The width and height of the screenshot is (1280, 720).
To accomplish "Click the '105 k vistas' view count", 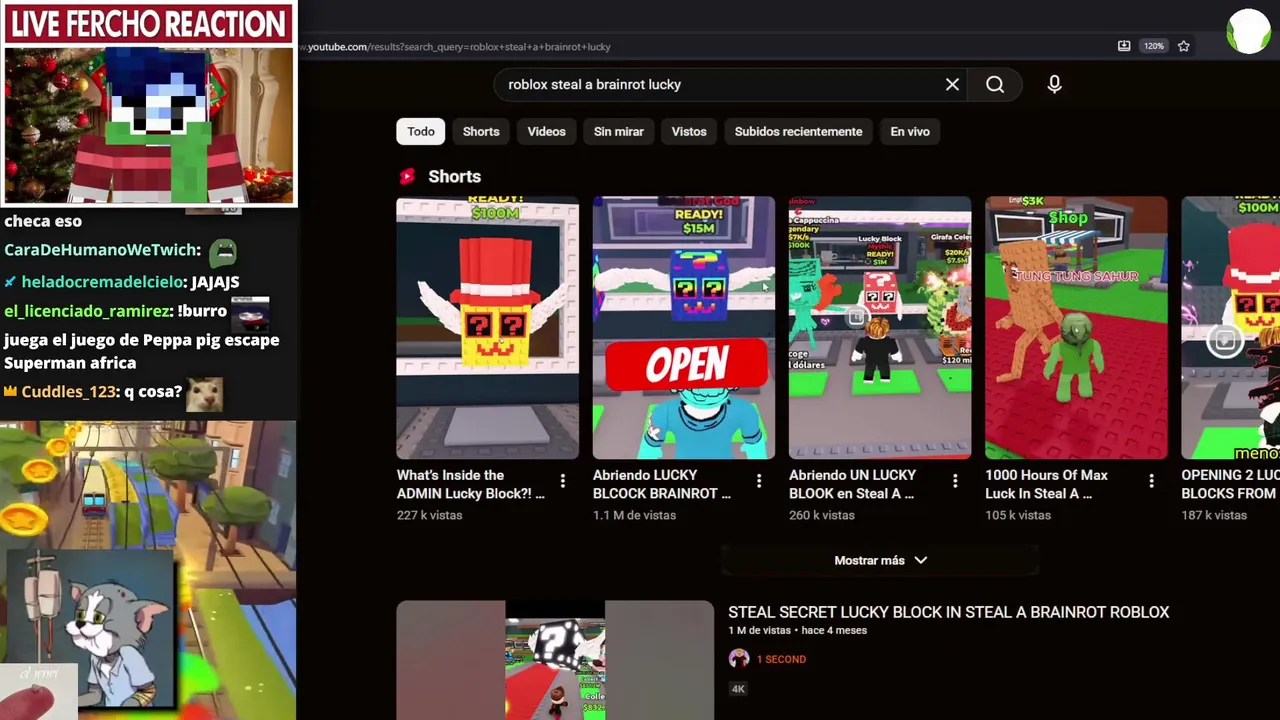I will [1018, 515].
